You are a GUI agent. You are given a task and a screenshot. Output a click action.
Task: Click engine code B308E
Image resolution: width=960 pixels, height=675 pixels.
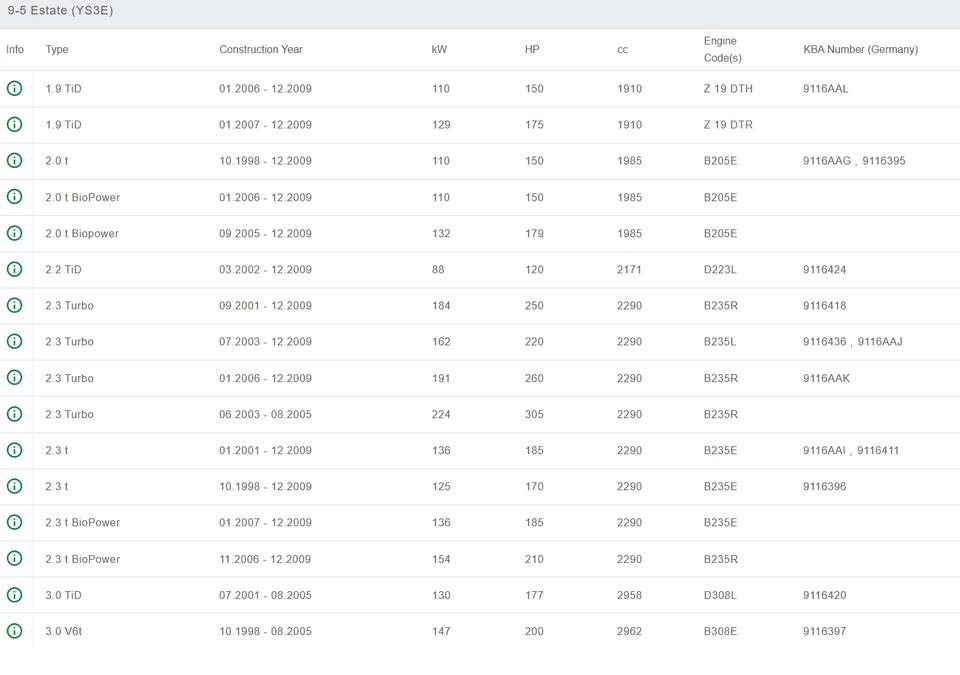(x=720, y=632)
